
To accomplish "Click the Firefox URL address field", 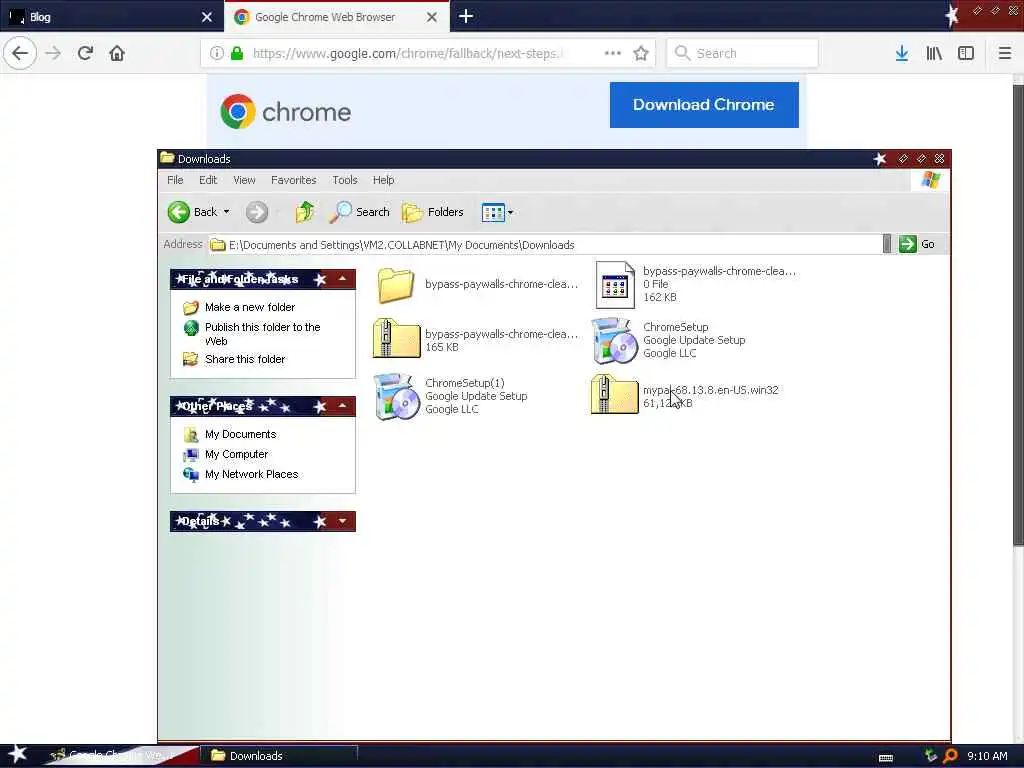I will click(406, 53).
